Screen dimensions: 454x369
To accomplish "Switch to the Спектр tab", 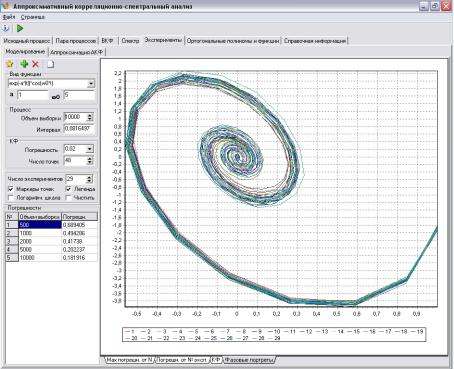I will [x=130, y=41].
